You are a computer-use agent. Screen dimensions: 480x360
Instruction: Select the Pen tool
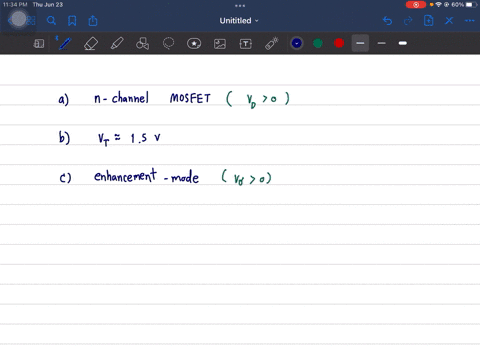65,44
